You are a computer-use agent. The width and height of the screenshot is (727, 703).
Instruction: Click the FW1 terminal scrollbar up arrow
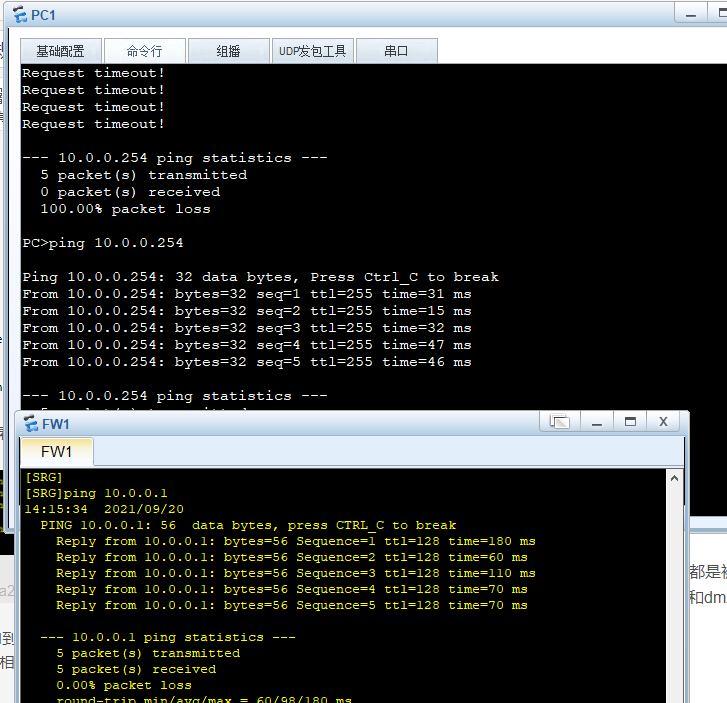point(675,478)
